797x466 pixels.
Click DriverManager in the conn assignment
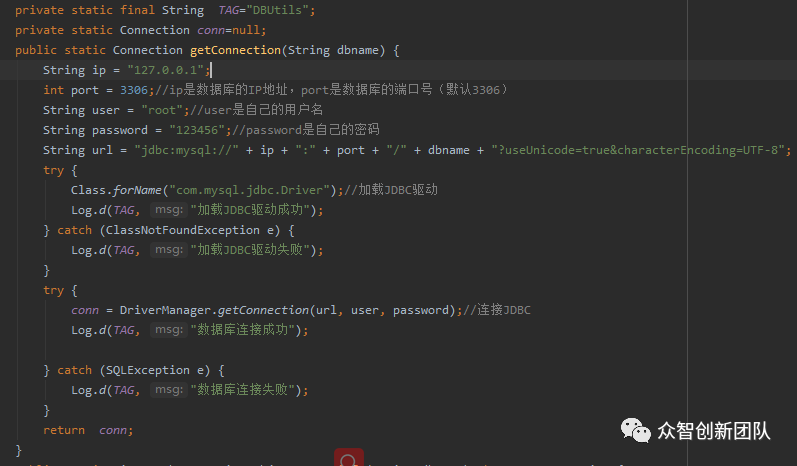click(x=165, y=310)
